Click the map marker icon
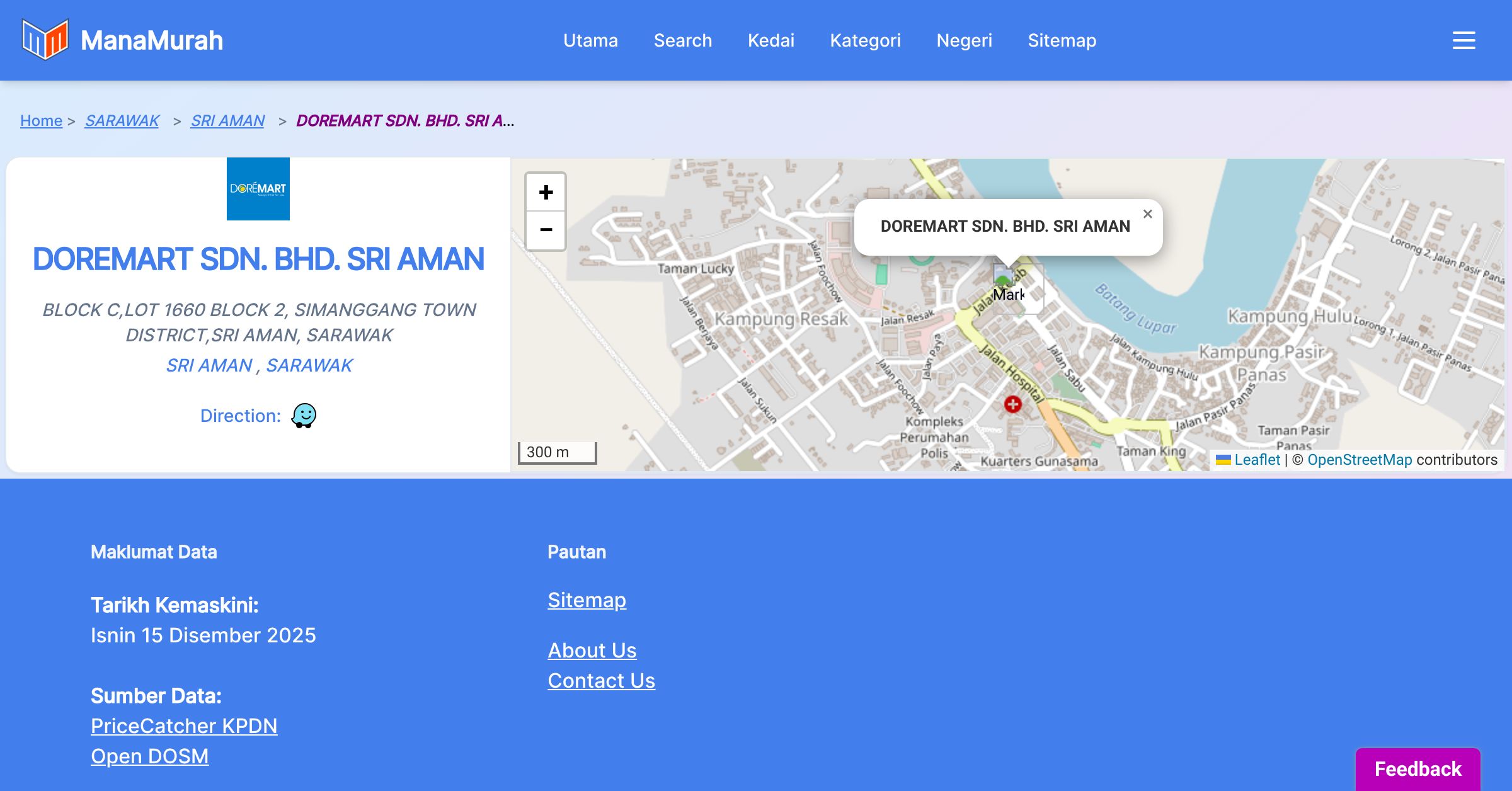 (x=1004, y=277)
